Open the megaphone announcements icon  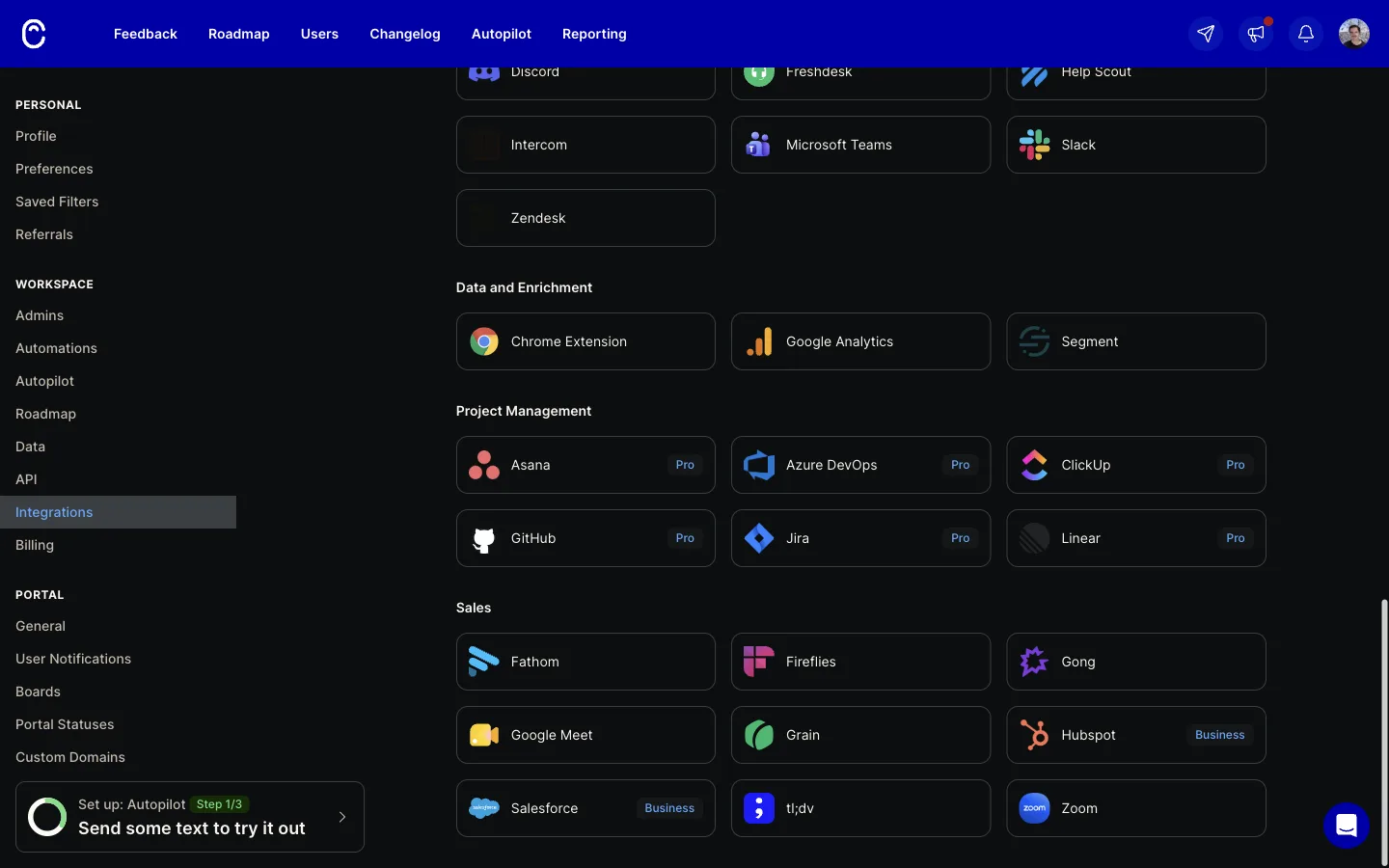pyautogui.click(x=1256, y=34)
